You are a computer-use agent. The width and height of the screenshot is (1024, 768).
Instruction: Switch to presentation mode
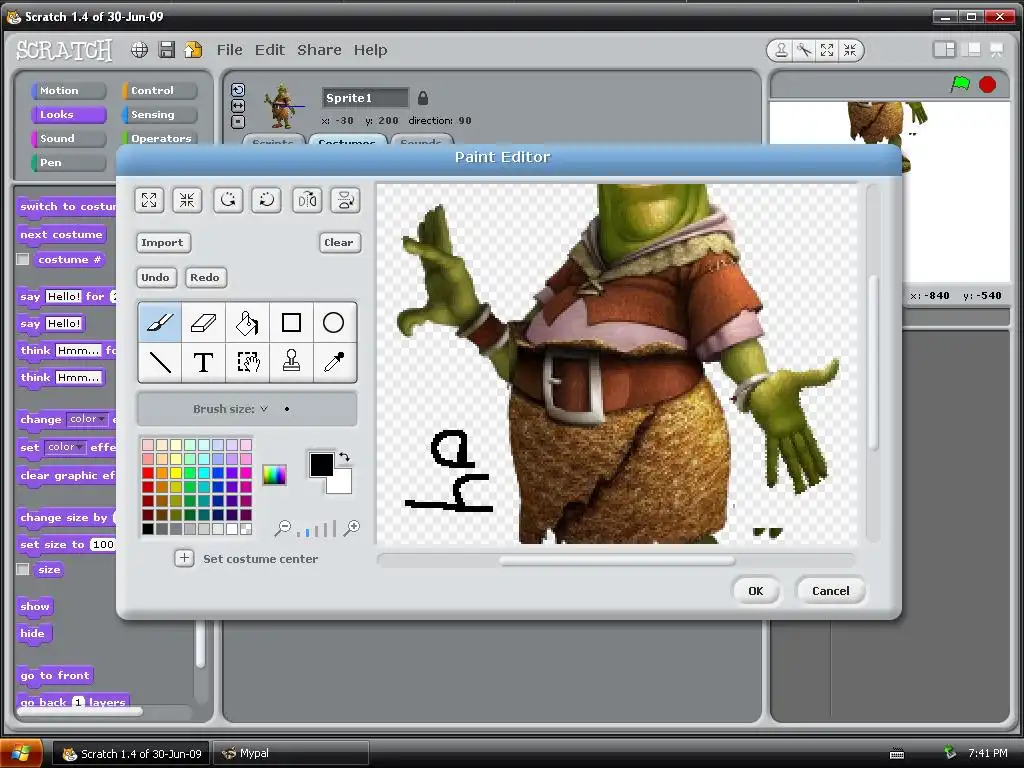tap(997, 50)
